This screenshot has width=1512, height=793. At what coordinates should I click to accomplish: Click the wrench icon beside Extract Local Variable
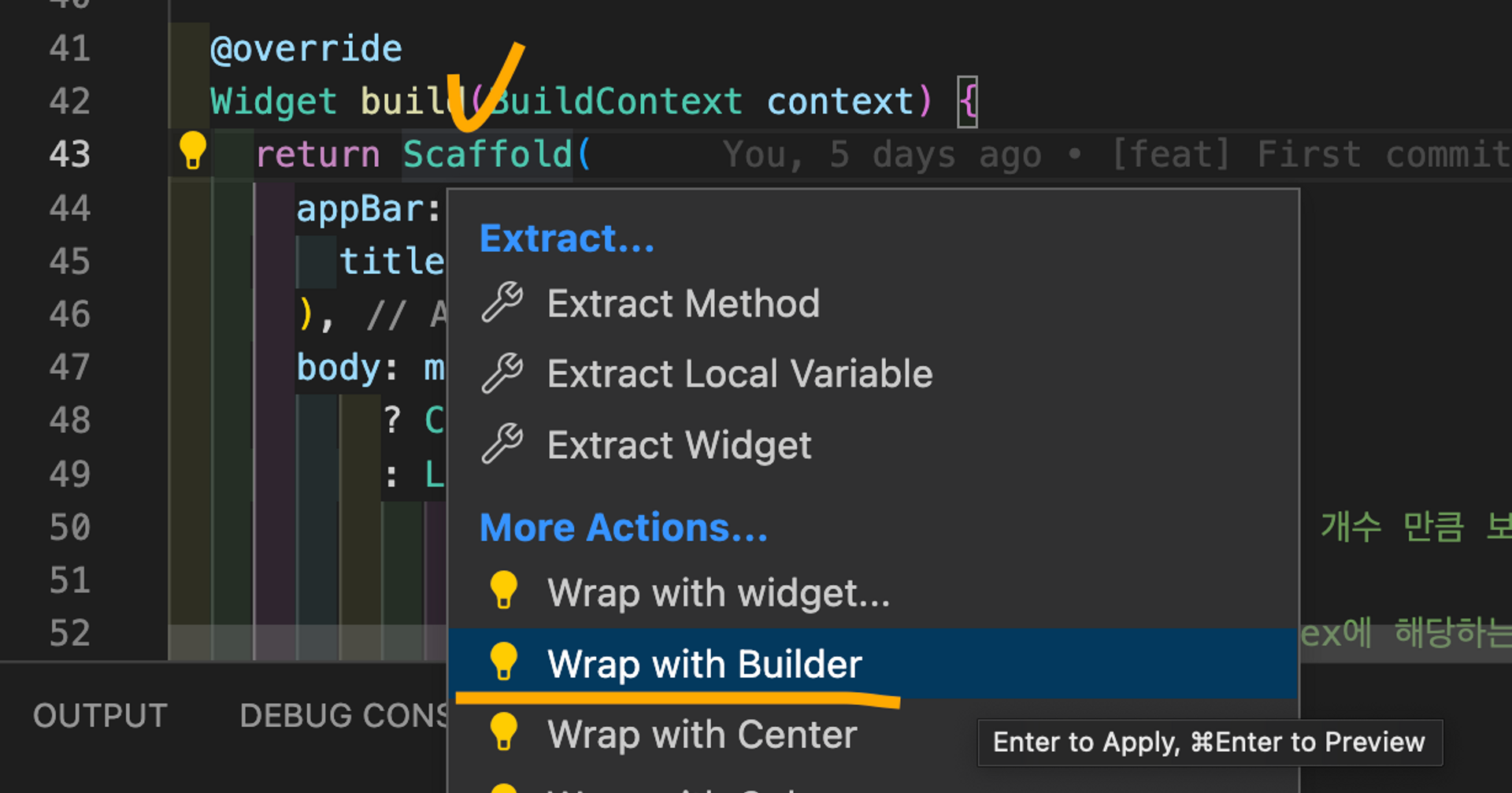coord(502,373)
